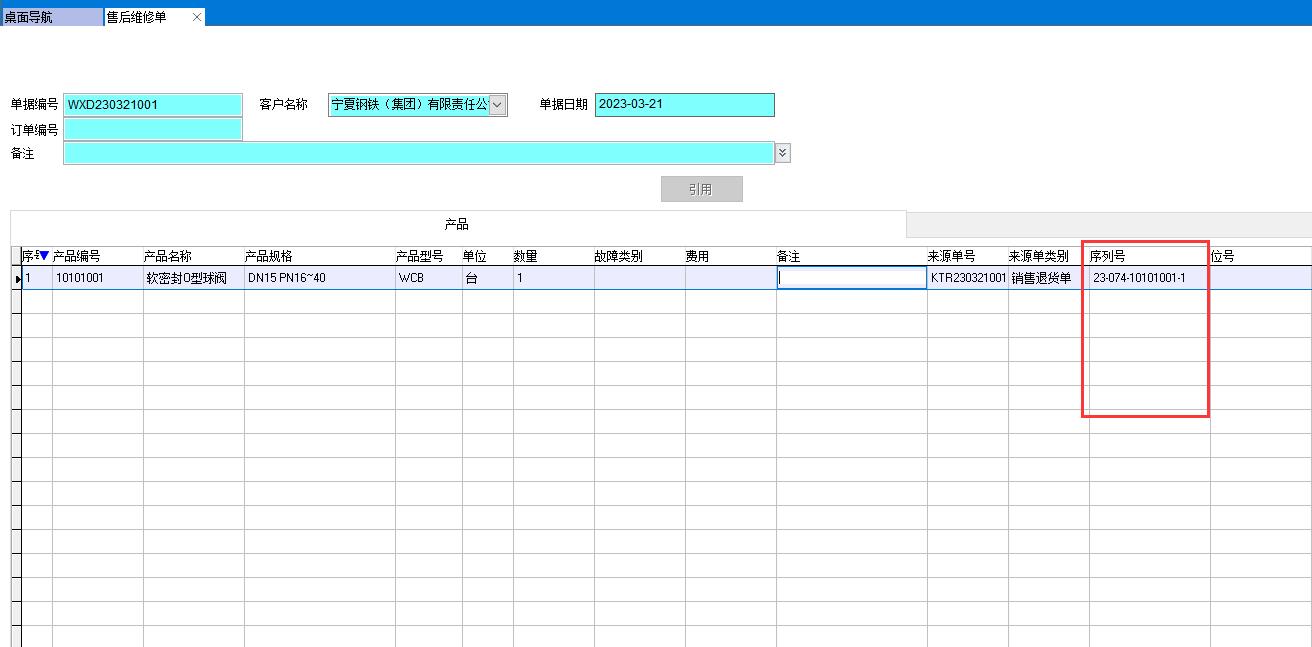The height and width of the screenshot is (647, 1312).
Task: Select the row indicator arrow of row 1
Action: (x=17, y=278)
